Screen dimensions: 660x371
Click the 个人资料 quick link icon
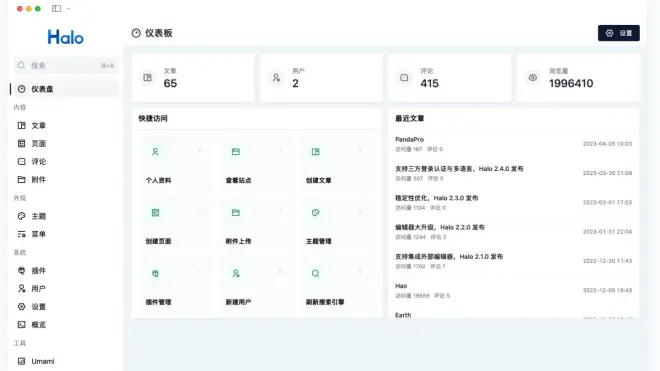coord(155,152)
